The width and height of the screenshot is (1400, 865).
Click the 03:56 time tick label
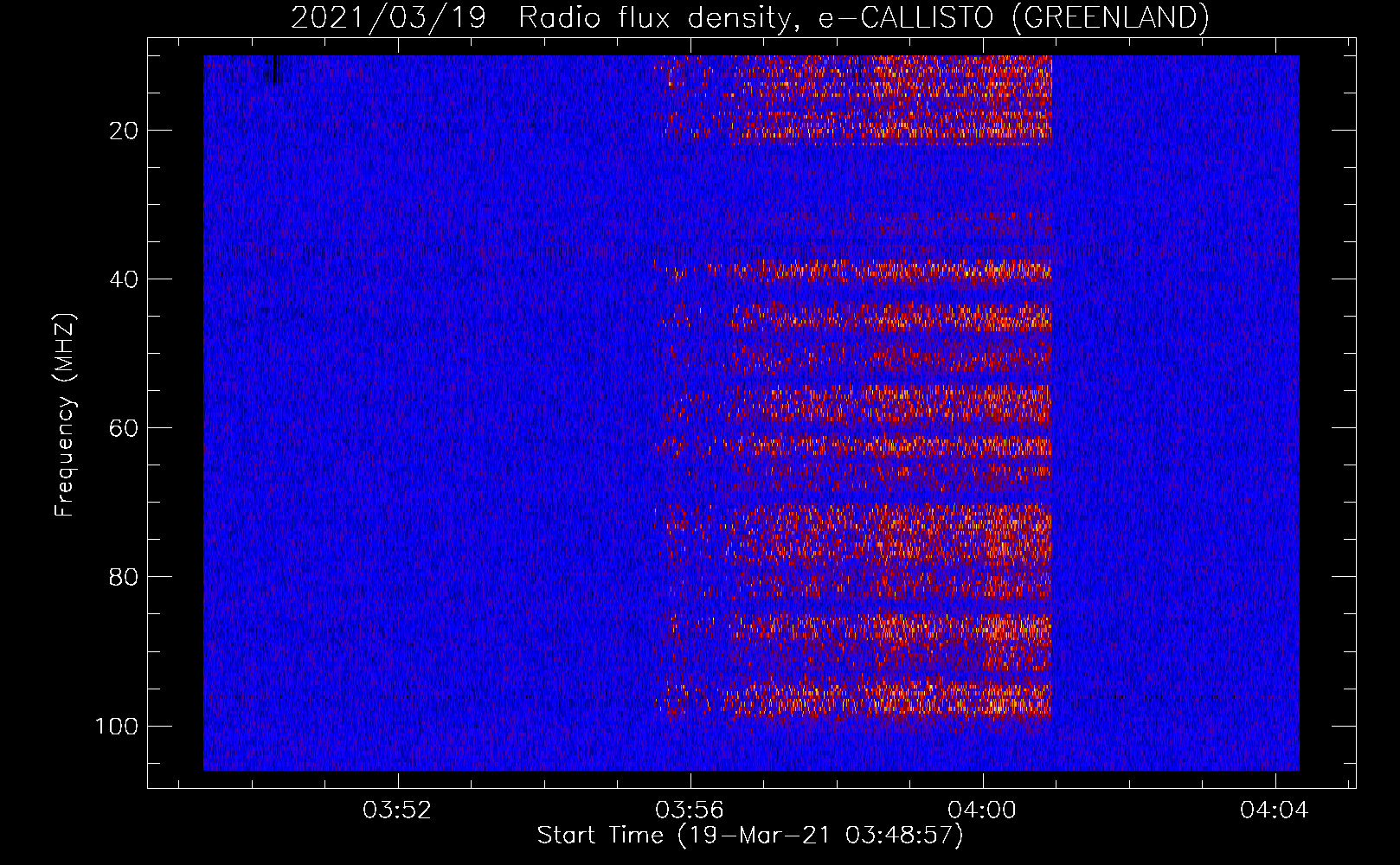690,811
